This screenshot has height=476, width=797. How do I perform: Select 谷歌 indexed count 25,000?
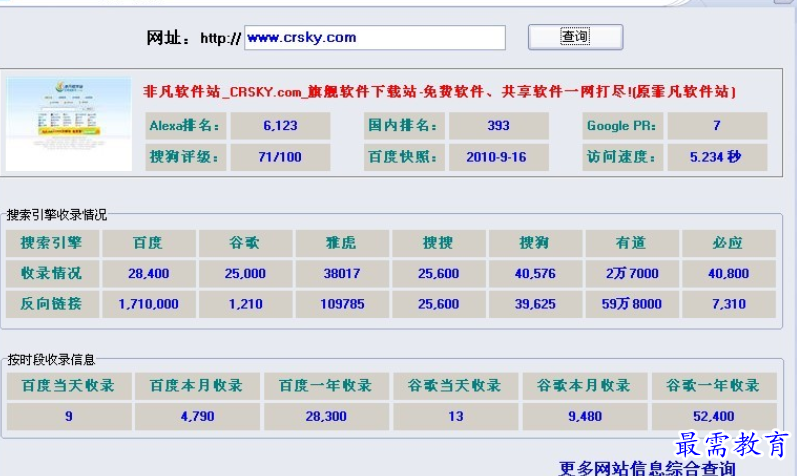[245, 274]
